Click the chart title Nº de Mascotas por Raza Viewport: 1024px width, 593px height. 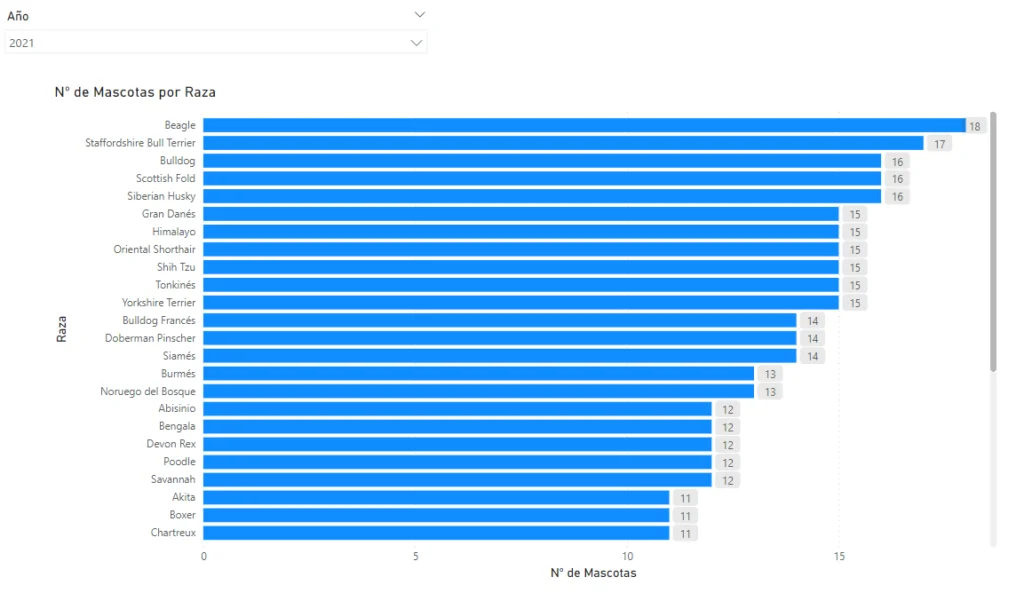[x=135, y=92]
